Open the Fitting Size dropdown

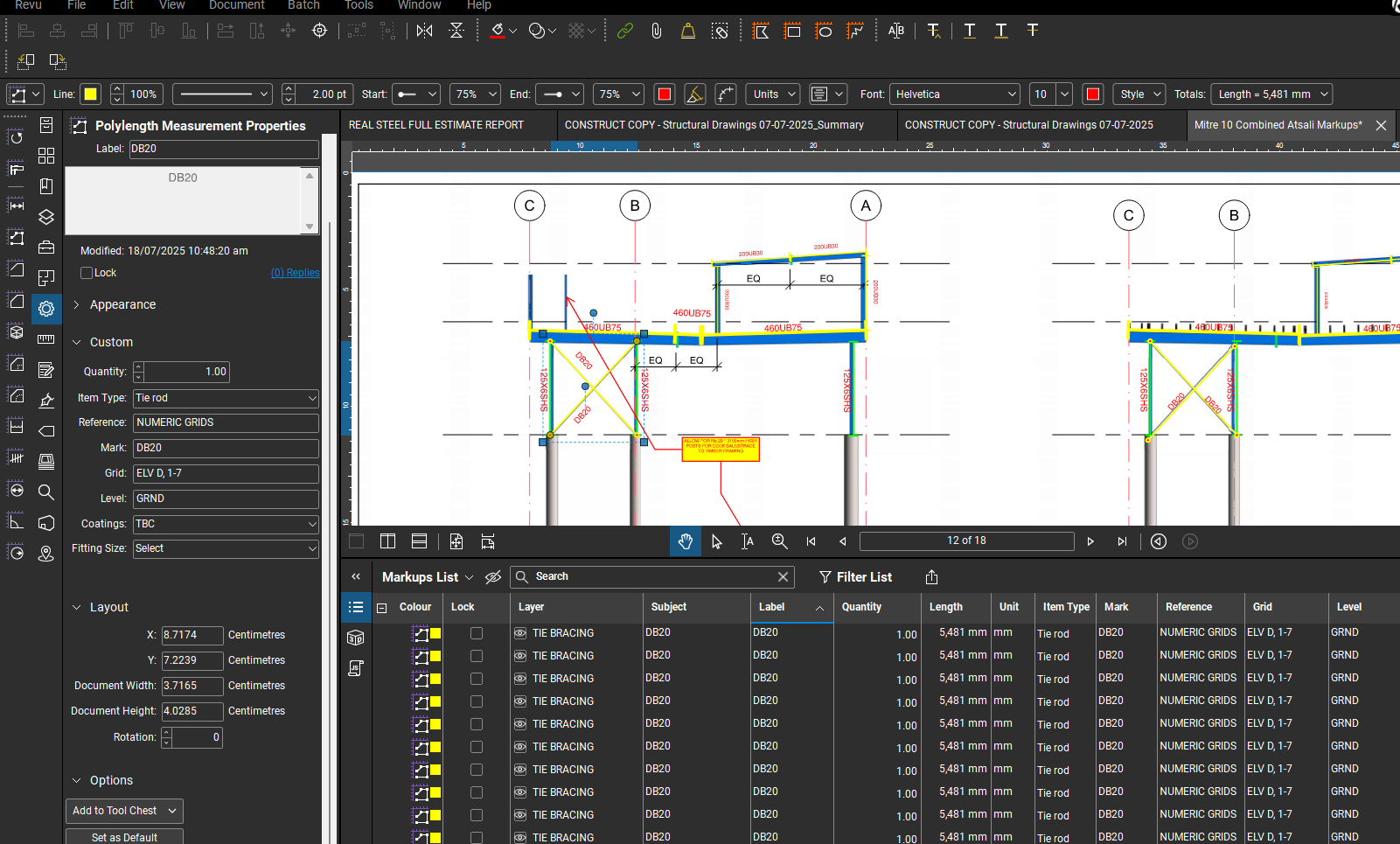pyautogui.click(x=226, y=548)
